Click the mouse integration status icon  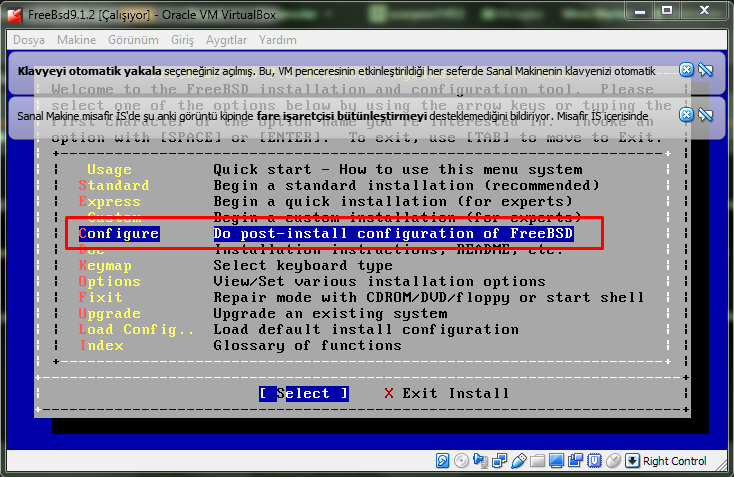click(x=613, y=461)
